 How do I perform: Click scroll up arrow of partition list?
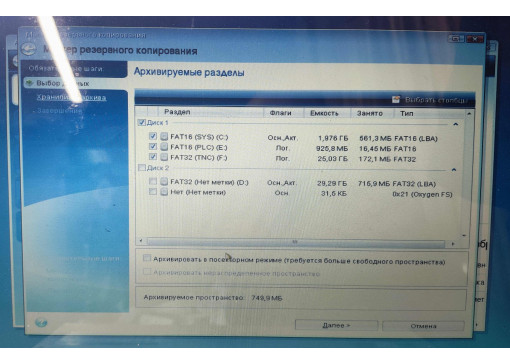coord(469,114)
